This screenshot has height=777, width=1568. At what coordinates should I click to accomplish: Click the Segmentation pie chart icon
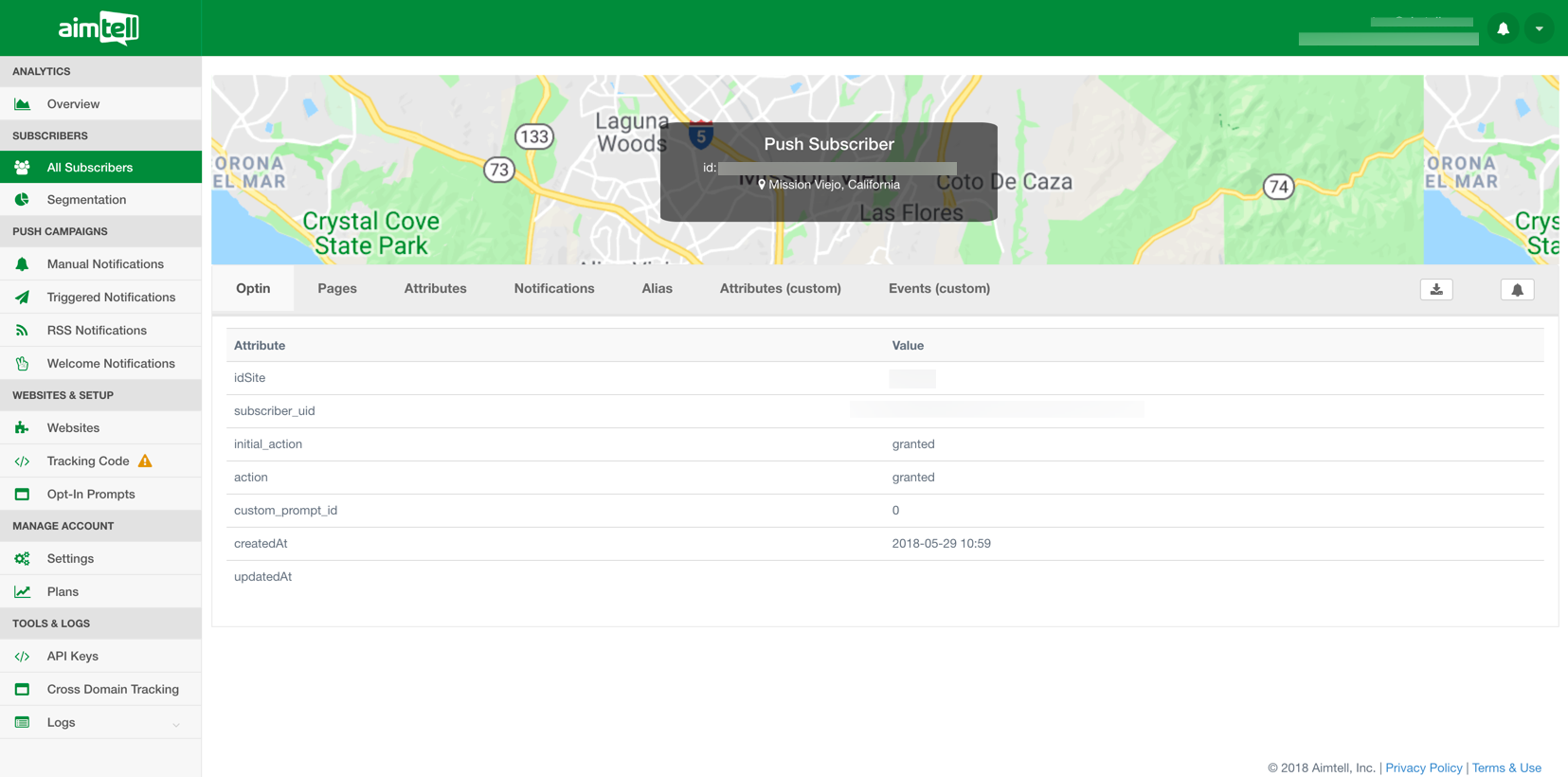pyautogui.click(x=22, y=200)
